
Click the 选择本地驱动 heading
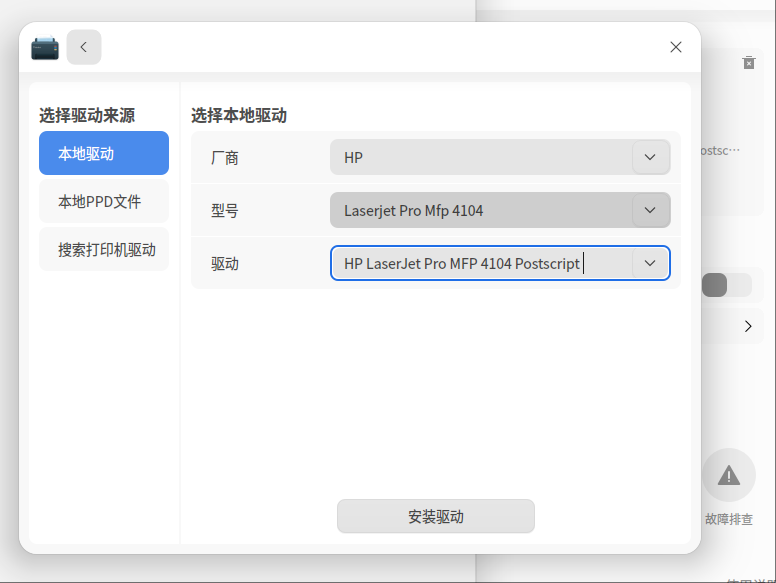click(239, 115)
